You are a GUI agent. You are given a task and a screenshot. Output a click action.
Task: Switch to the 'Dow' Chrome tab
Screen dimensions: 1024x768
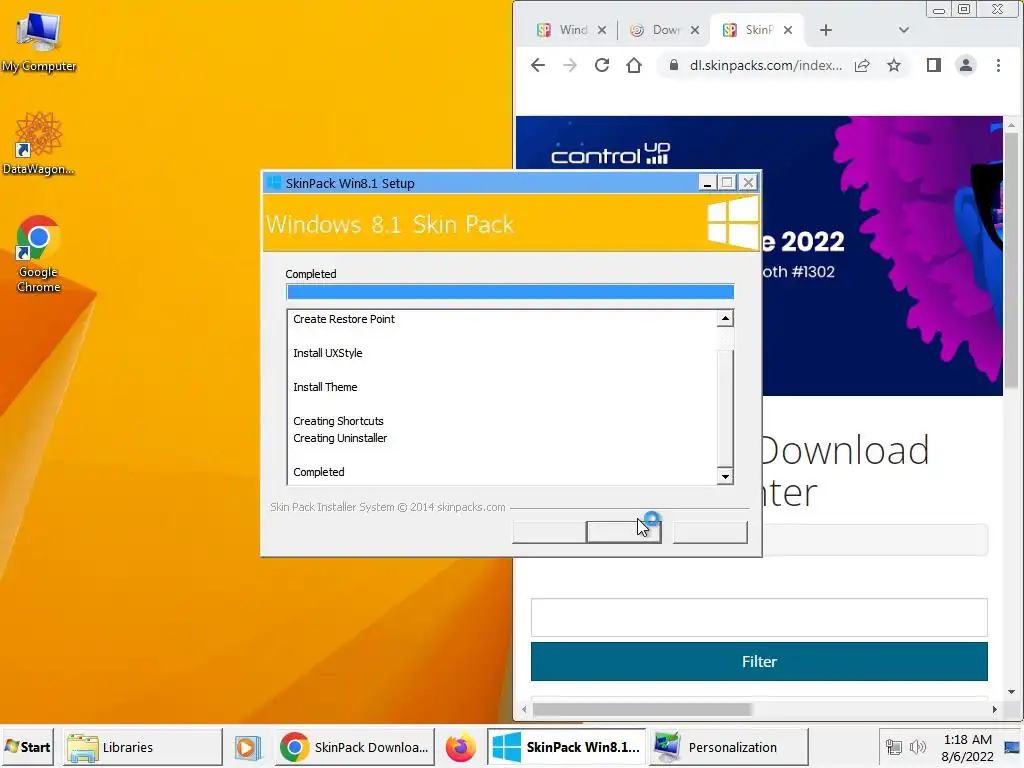tap(656, 30)
